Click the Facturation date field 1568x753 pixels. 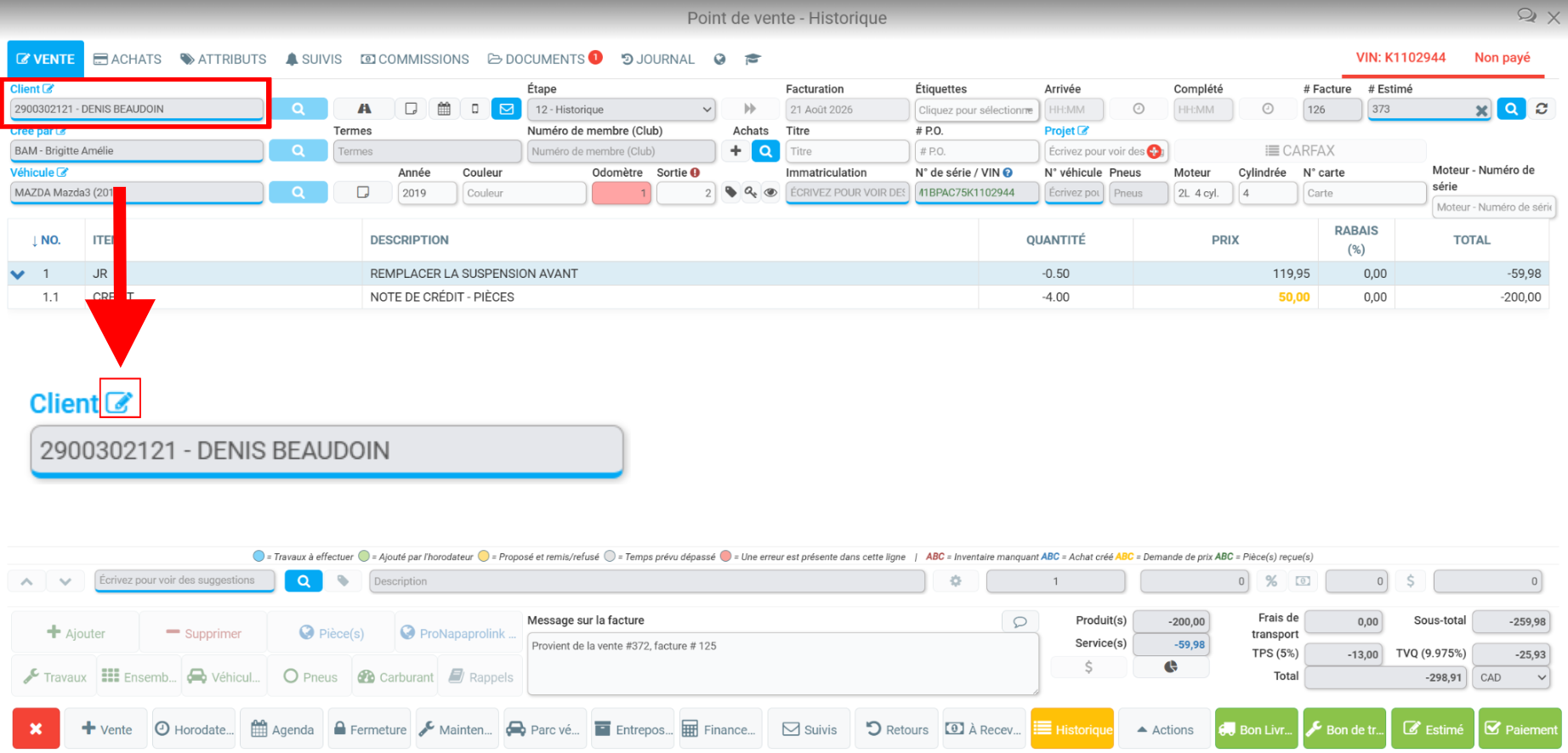(847, 110)
